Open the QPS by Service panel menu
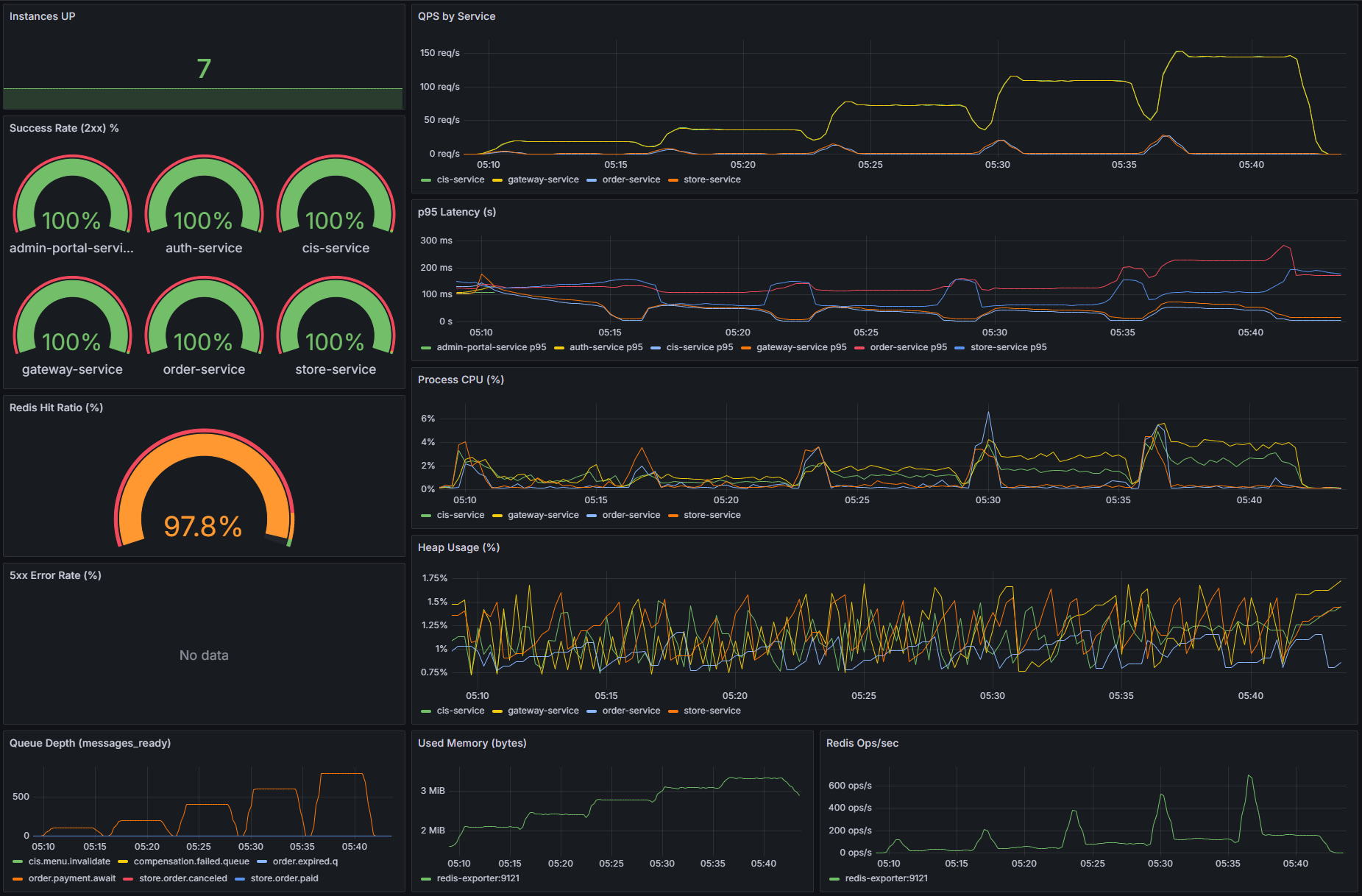 [x=456, y=15]
